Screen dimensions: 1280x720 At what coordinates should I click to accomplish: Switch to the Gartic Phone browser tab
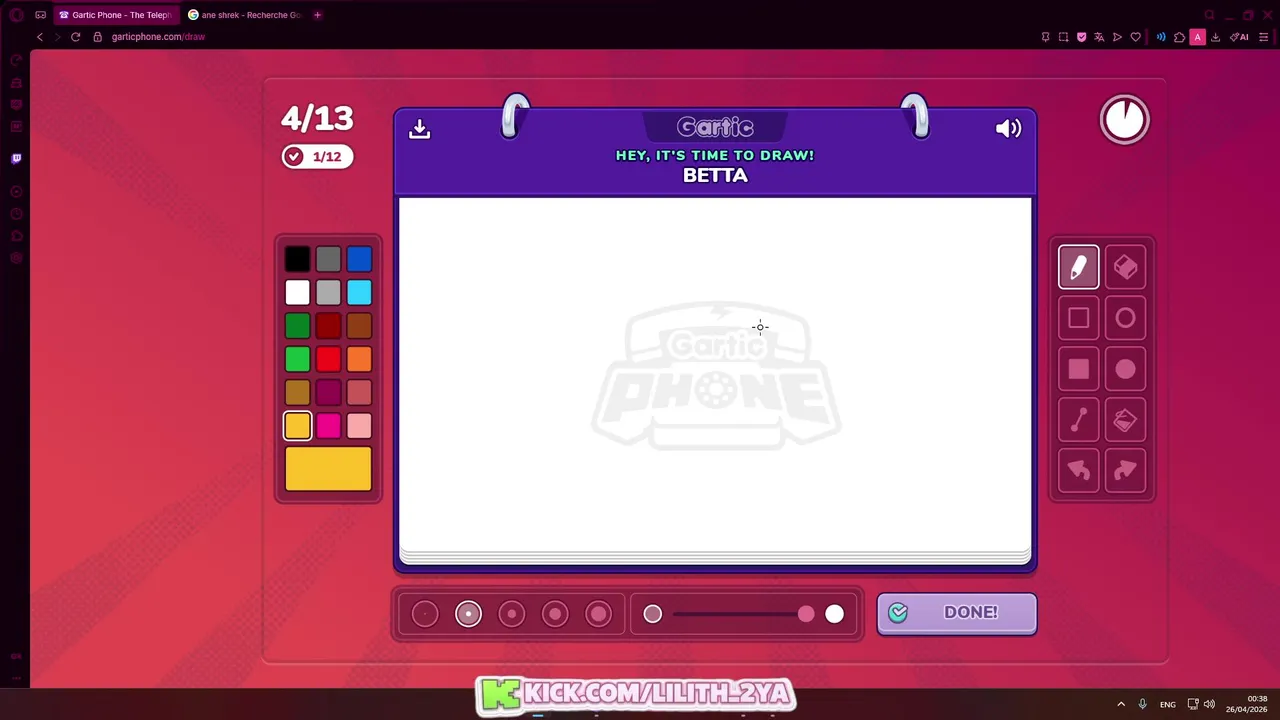115,15
